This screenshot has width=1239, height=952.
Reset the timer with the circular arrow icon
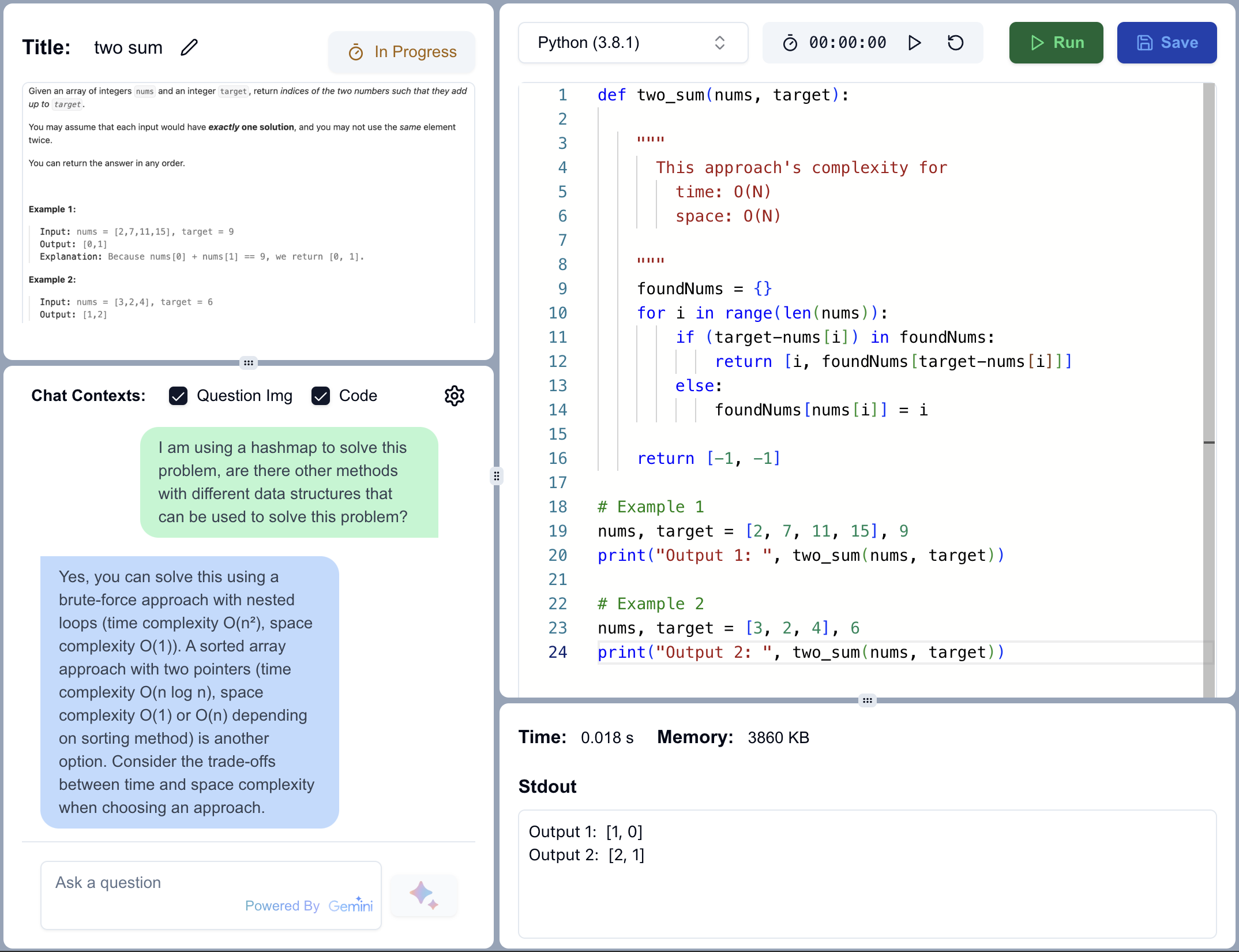tap(956, 42)
